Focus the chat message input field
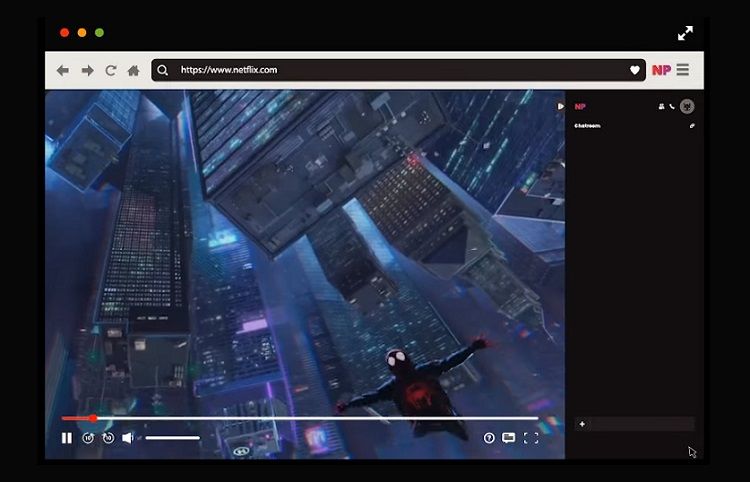 point(634,424)
